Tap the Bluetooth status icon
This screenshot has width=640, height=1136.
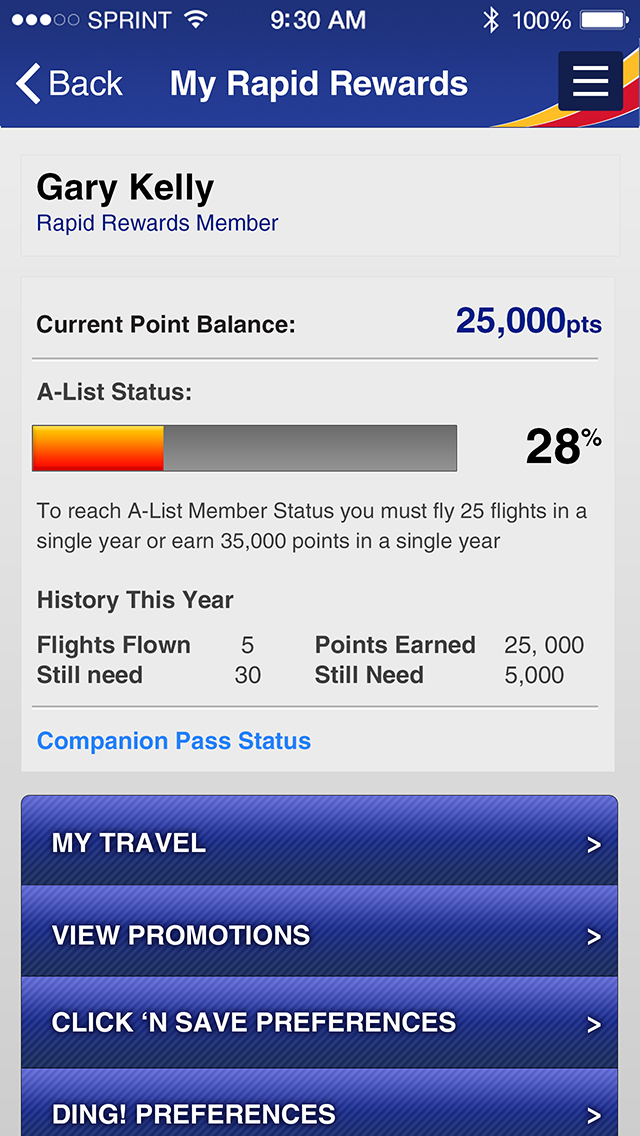[491, 19]
